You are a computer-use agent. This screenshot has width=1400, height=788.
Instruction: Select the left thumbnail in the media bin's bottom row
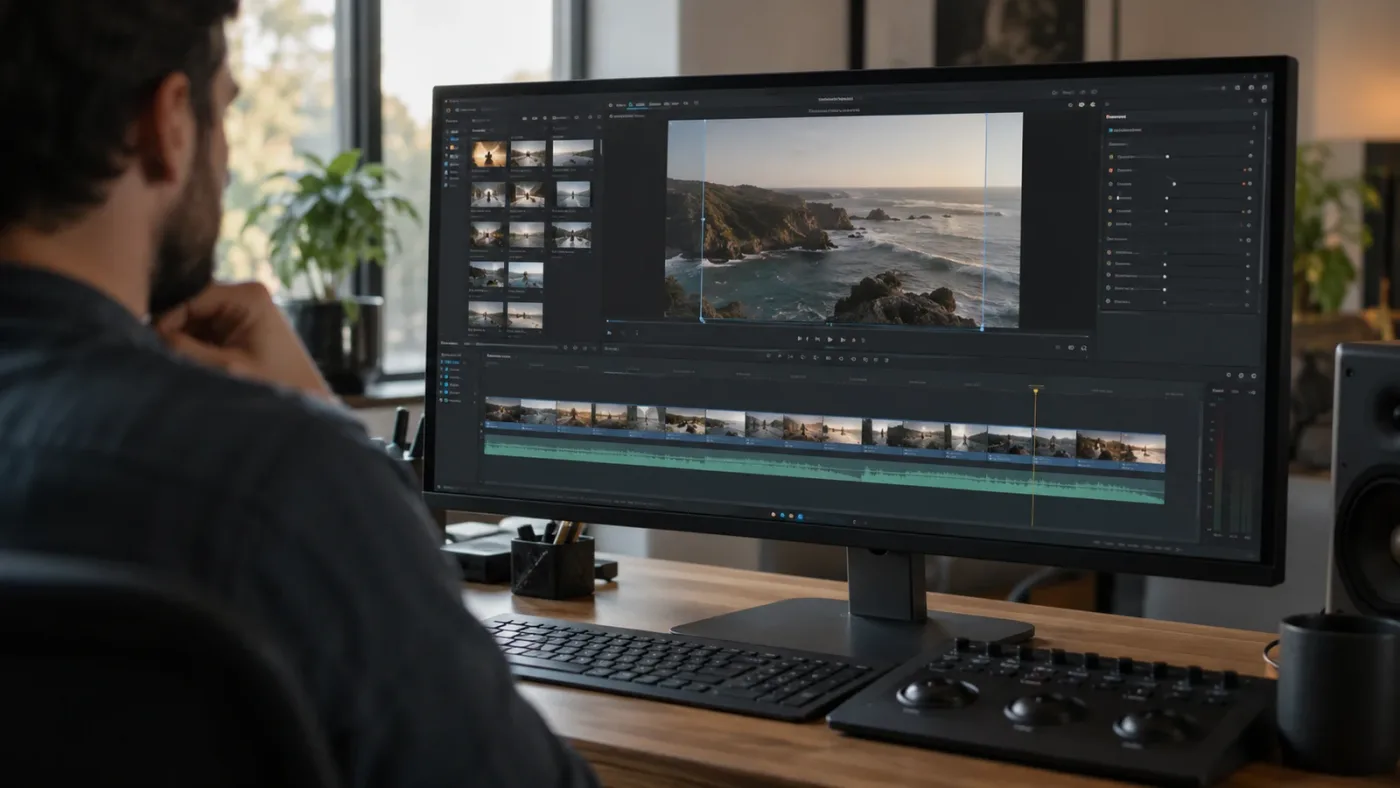[x=486, y=315]
